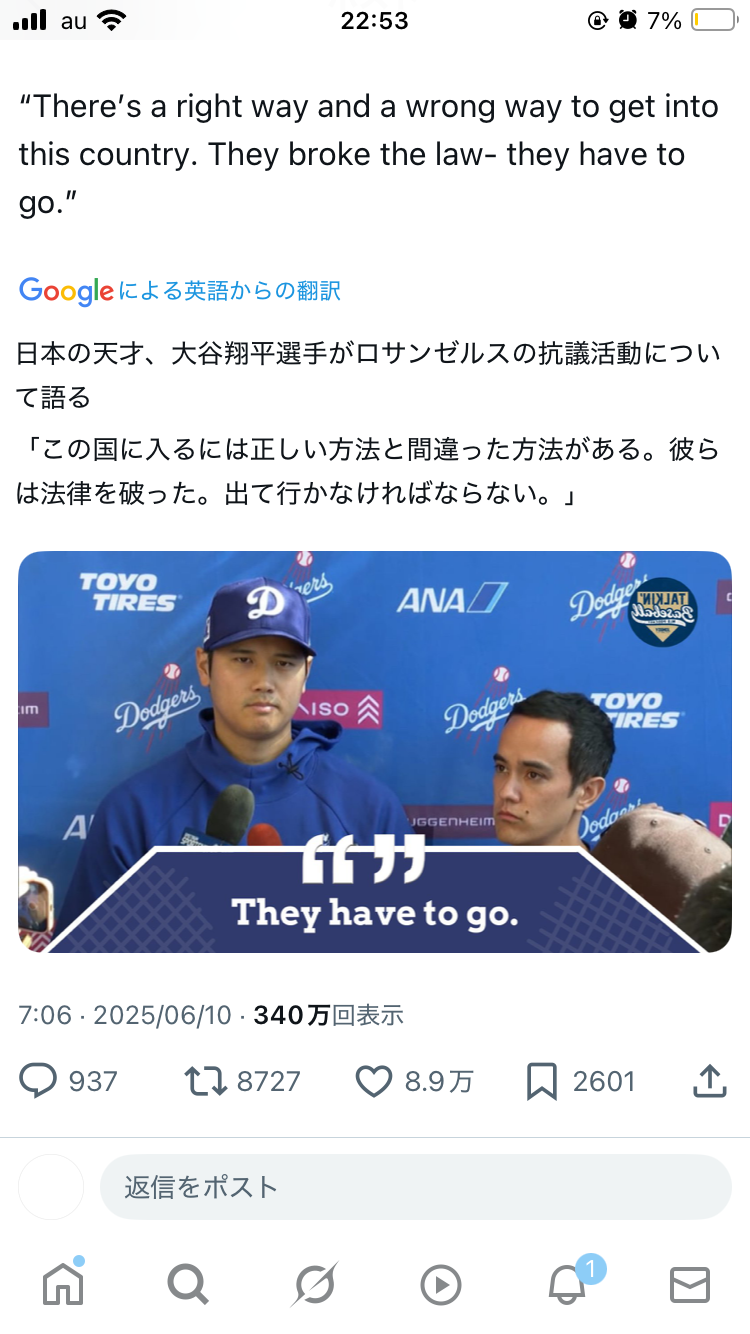
Task: Open the share upload icon
Action: (x=709, y=1080)
